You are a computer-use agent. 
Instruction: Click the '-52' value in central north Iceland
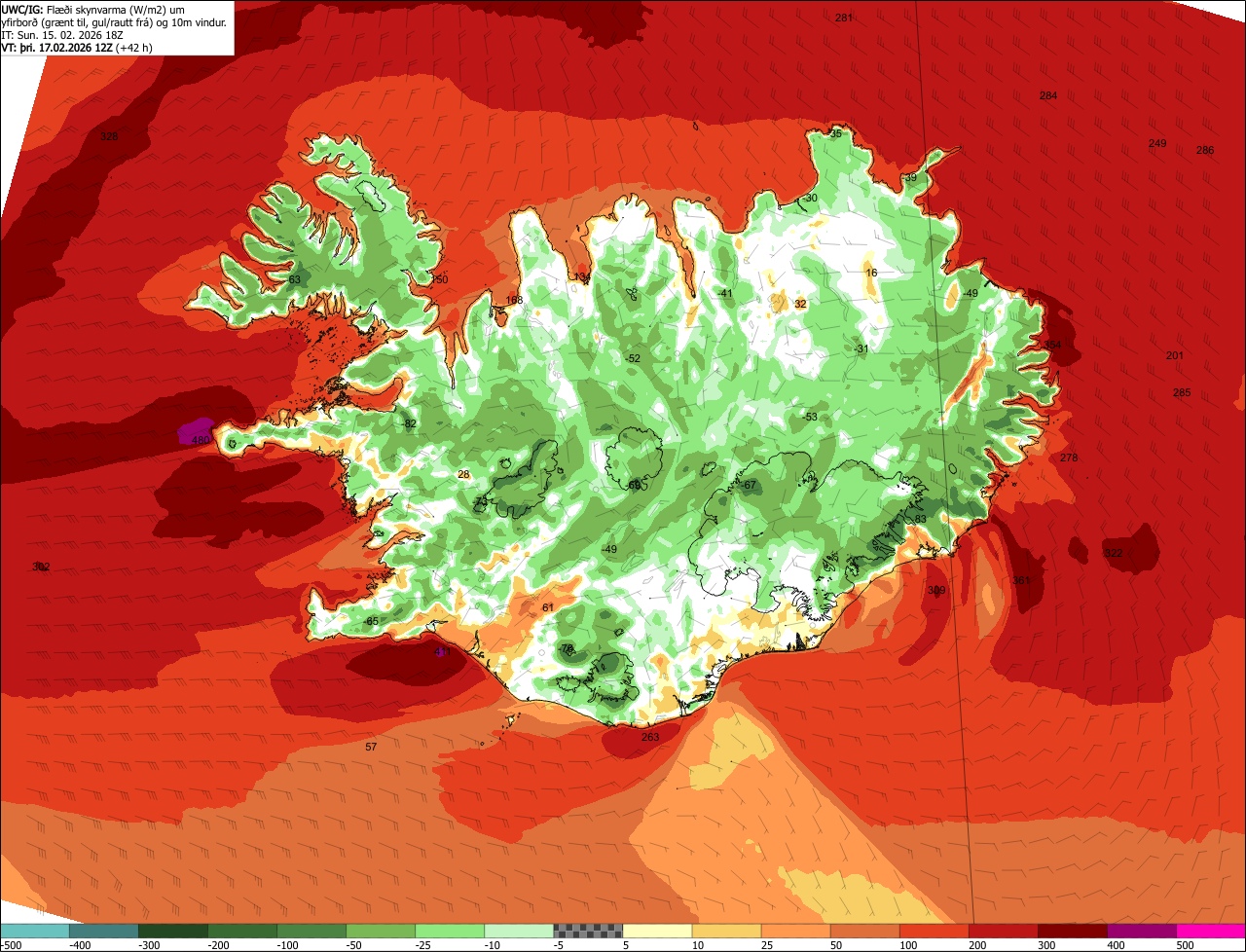[633, 358]
